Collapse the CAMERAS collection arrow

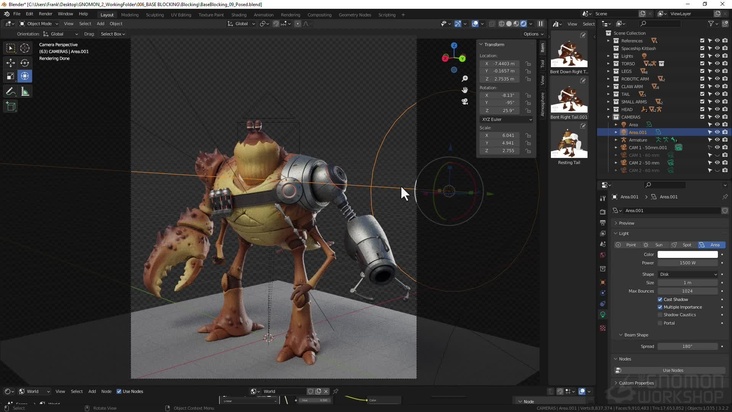pyautogui.click(x=609, y=117)
